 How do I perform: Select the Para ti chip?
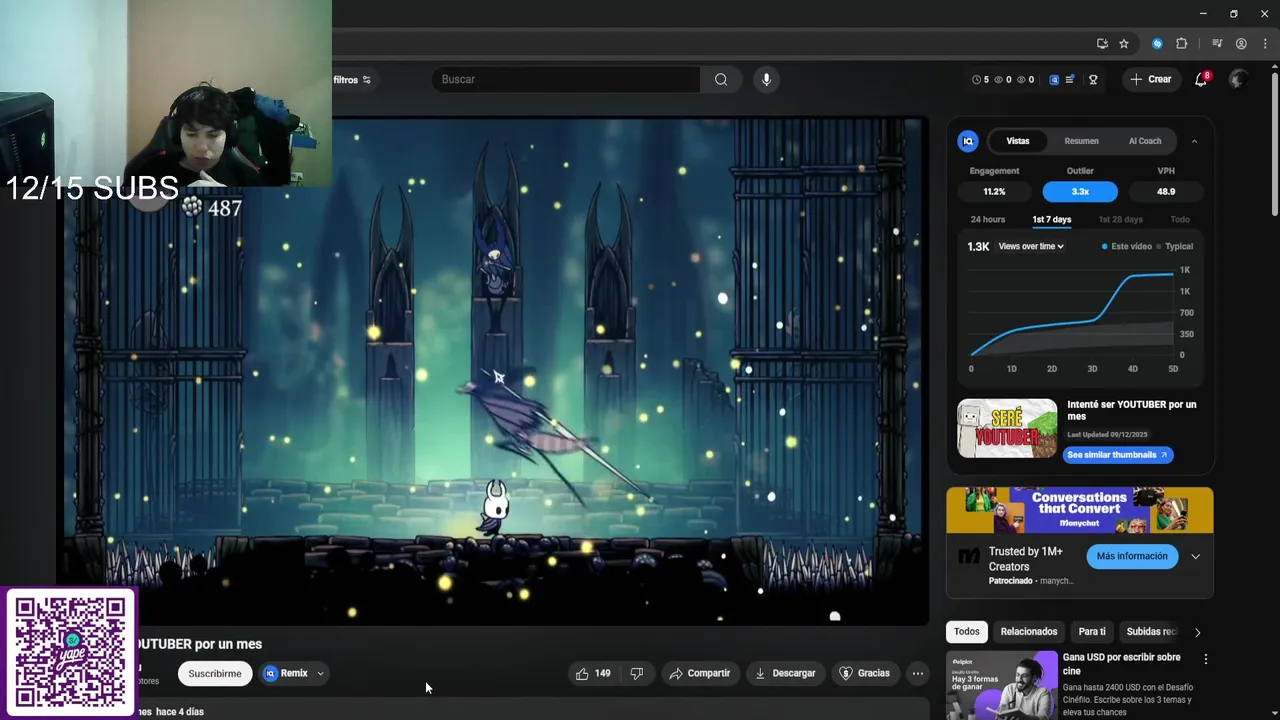coord(1092,631)
